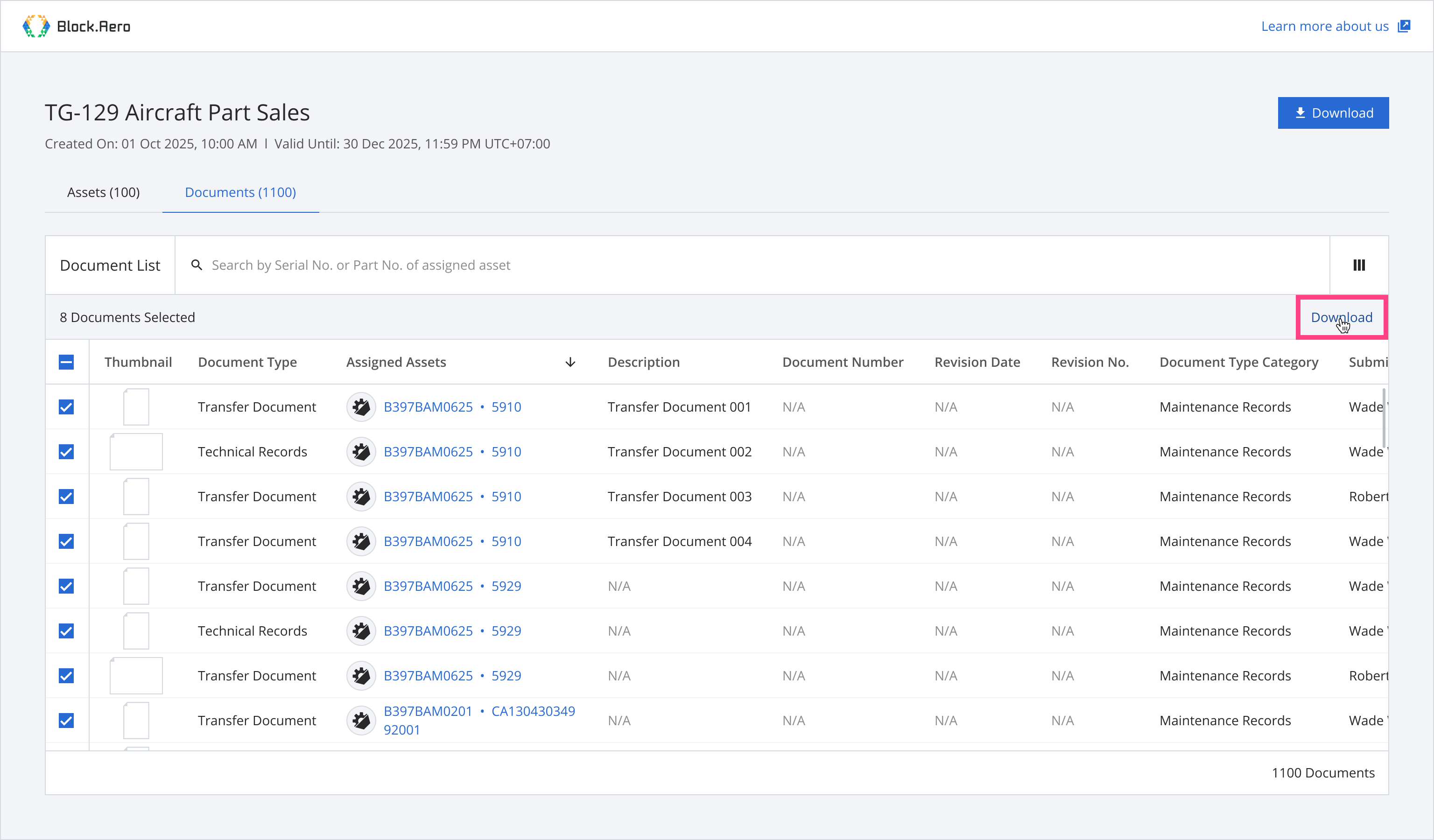Open the column settings icon
The image size is (1434, 840).
coord(1359,265)
